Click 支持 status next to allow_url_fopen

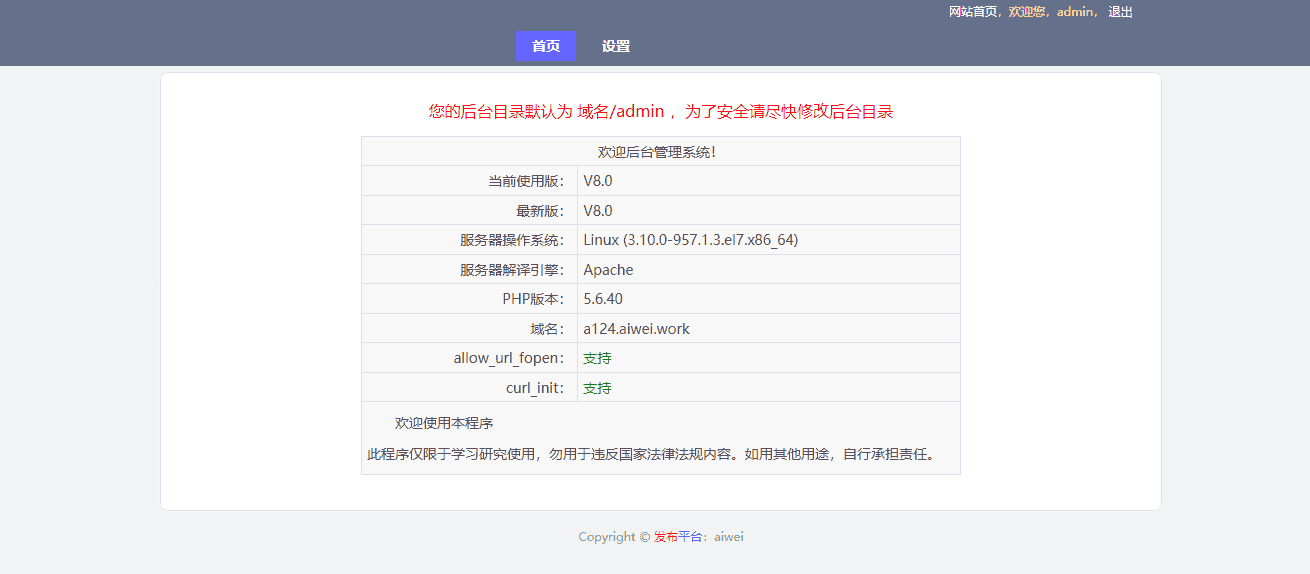[597, 358]
